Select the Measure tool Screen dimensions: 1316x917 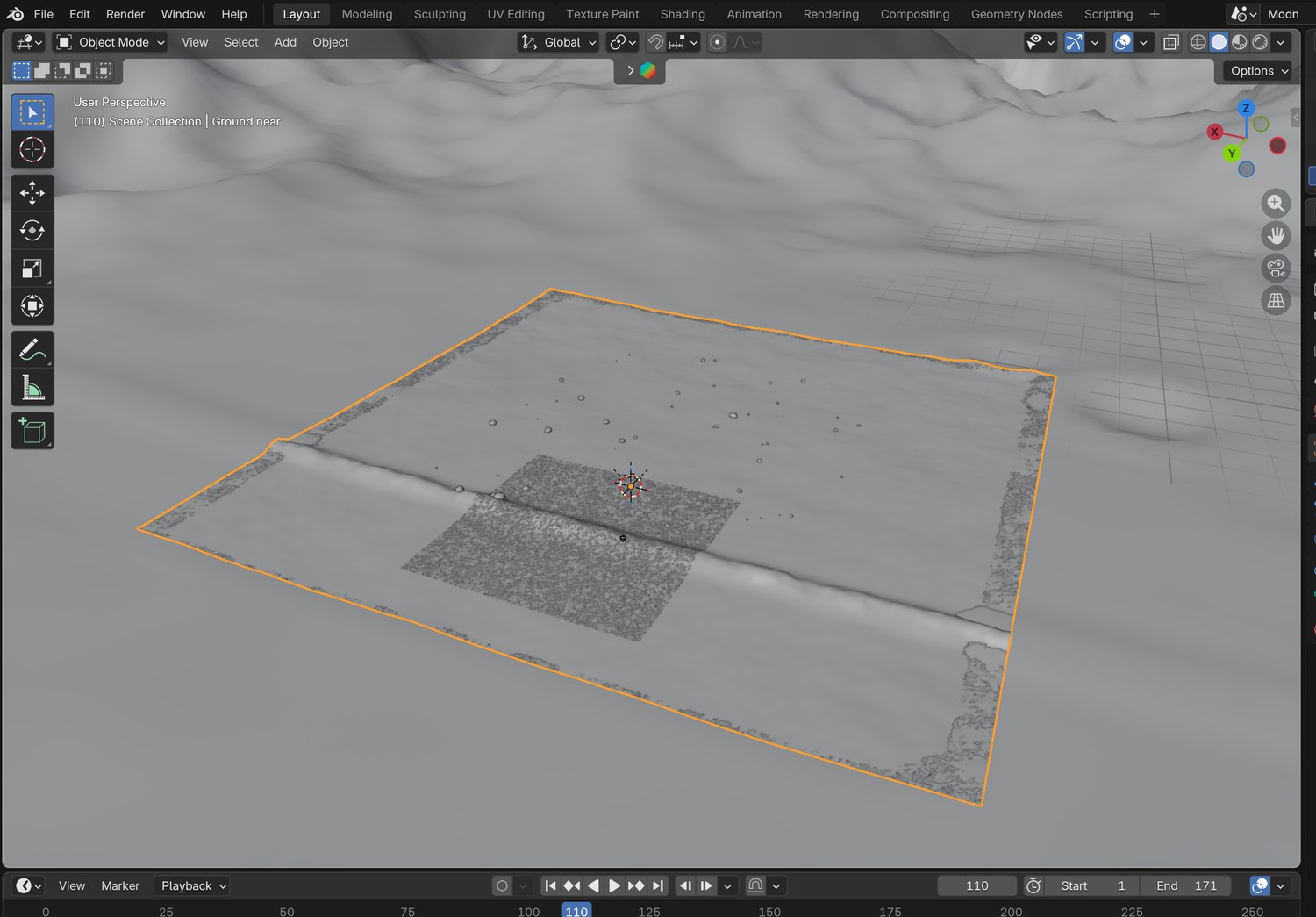(x=32, y=387)
